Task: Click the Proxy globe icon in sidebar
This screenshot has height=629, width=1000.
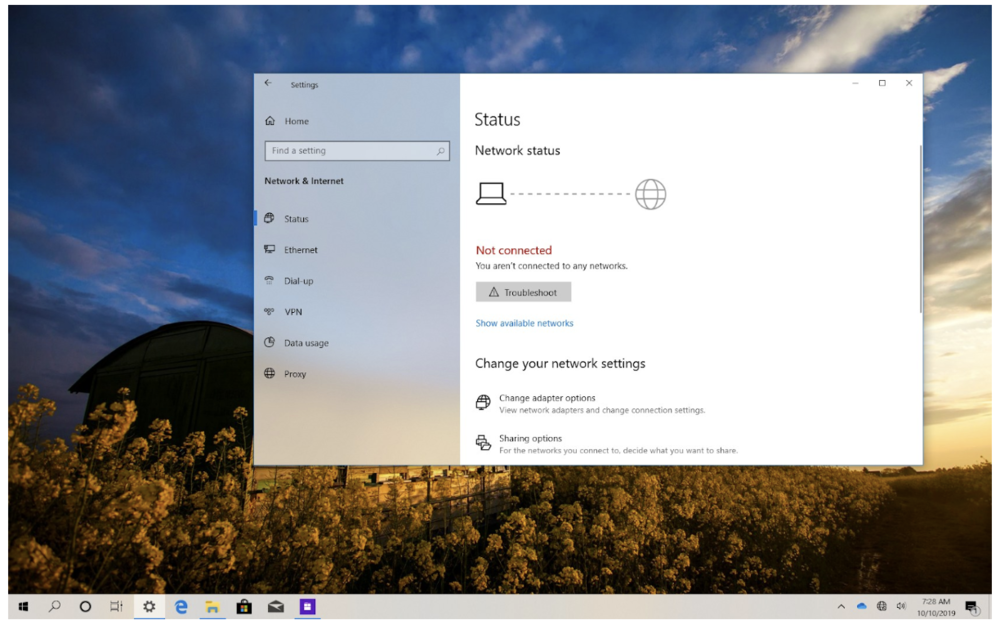Action: click(x=270, y=373)
